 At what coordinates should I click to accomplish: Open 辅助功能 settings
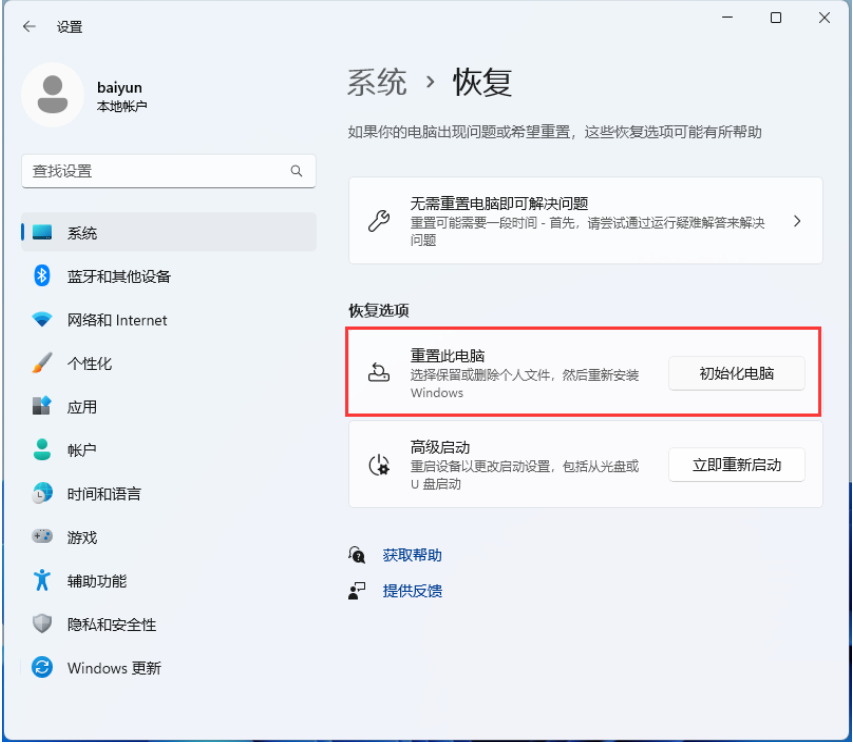[x=169, y=581]
